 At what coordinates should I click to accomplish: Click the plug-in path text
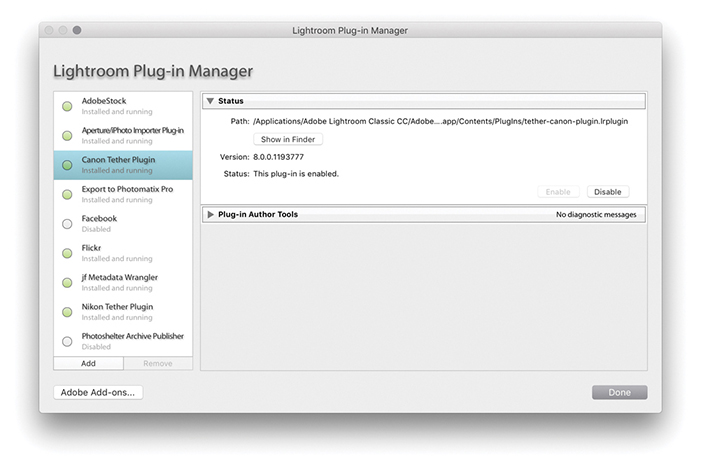(x=440, y=121)
